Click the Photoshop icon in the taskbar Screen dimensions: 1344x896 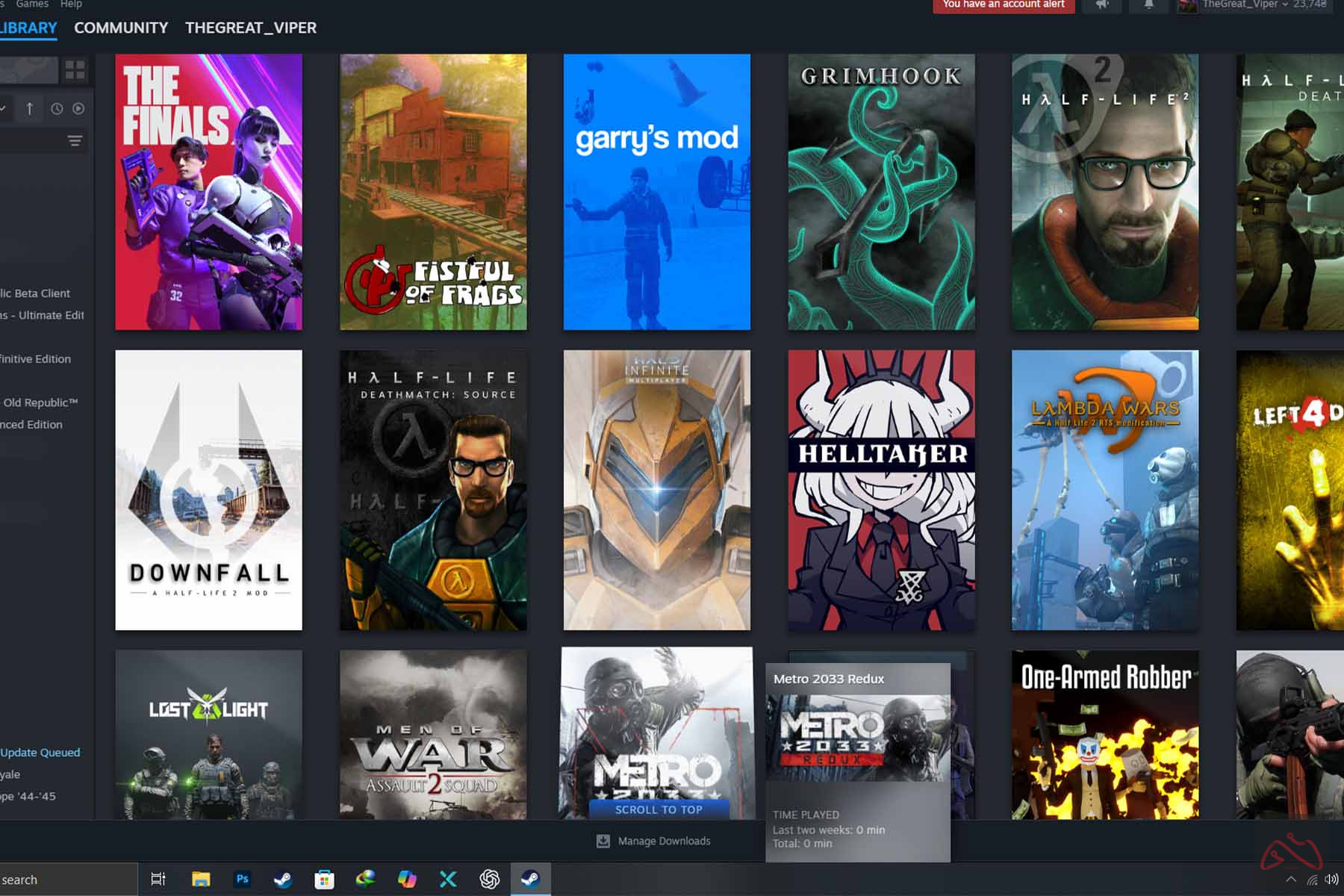pos(242,879)
